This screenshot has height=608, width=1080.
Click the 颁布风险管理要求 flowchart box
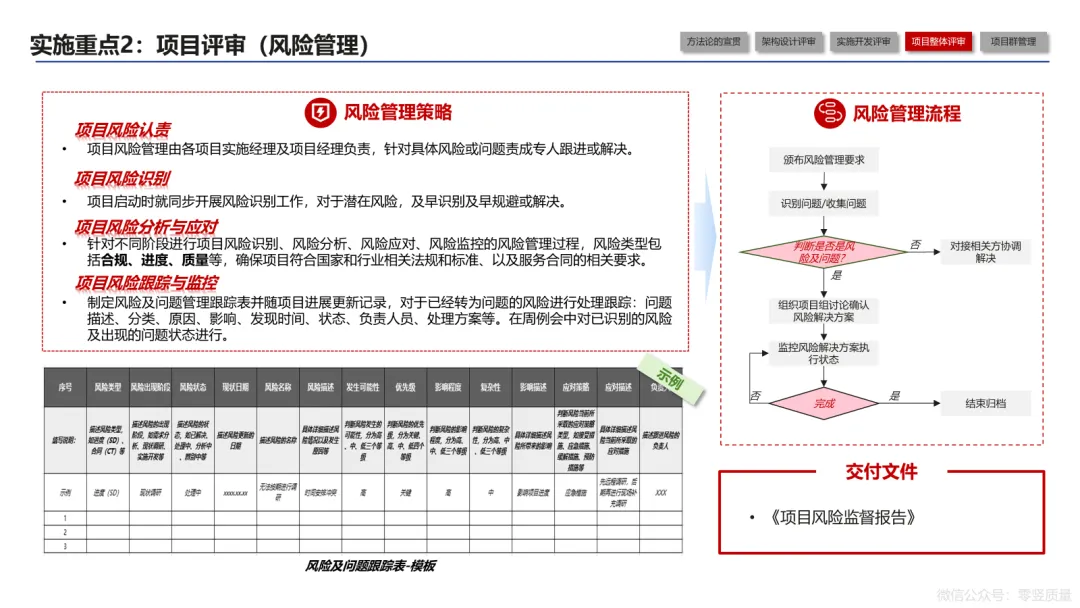click(x=824, y=160)
